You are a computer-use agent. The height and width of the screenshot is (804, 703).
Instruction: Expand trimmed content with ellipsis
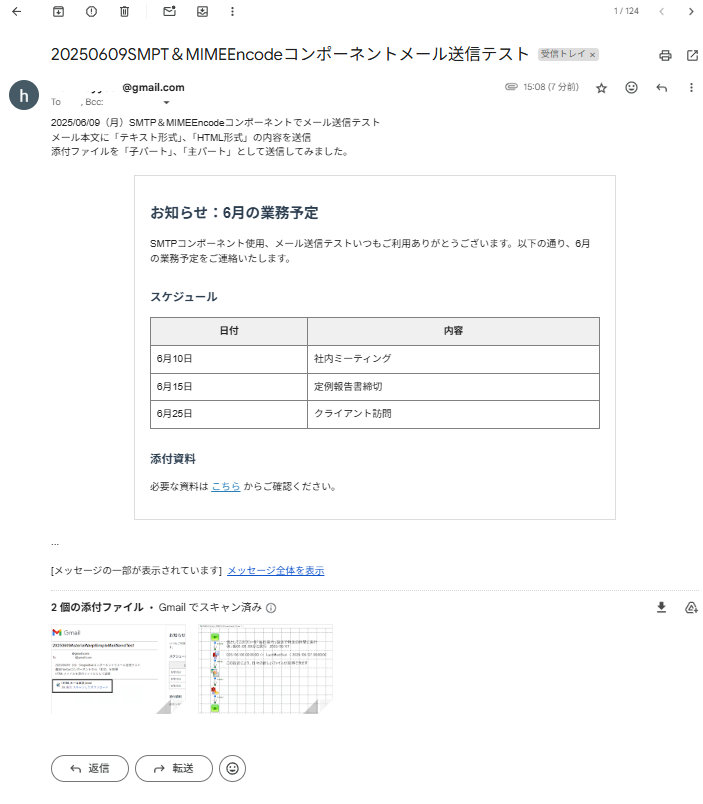(55, 544)
